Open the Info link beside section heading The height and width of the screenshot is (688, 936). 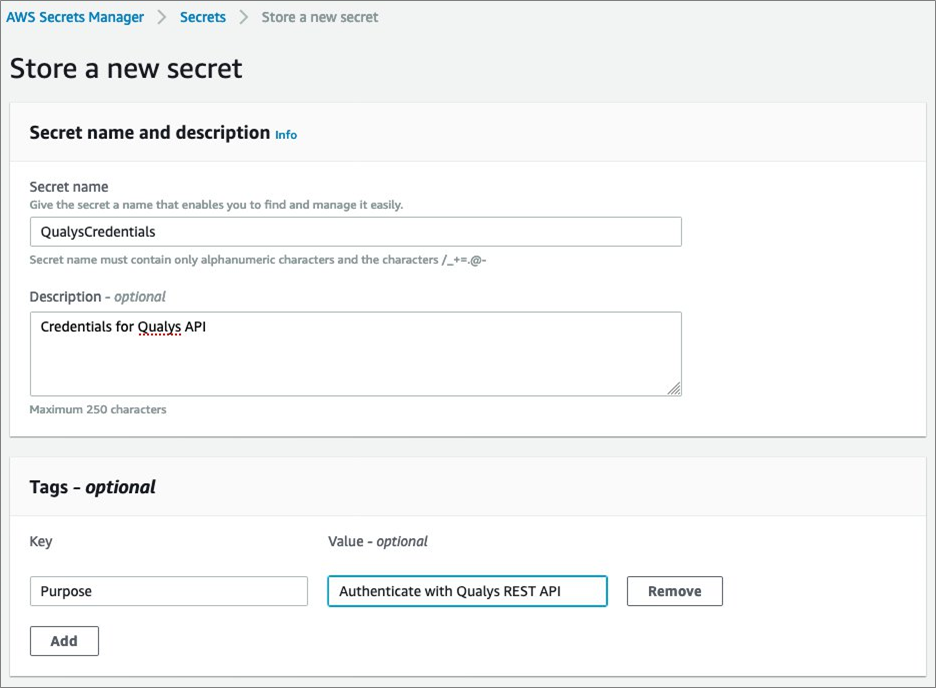coord(286,135)
